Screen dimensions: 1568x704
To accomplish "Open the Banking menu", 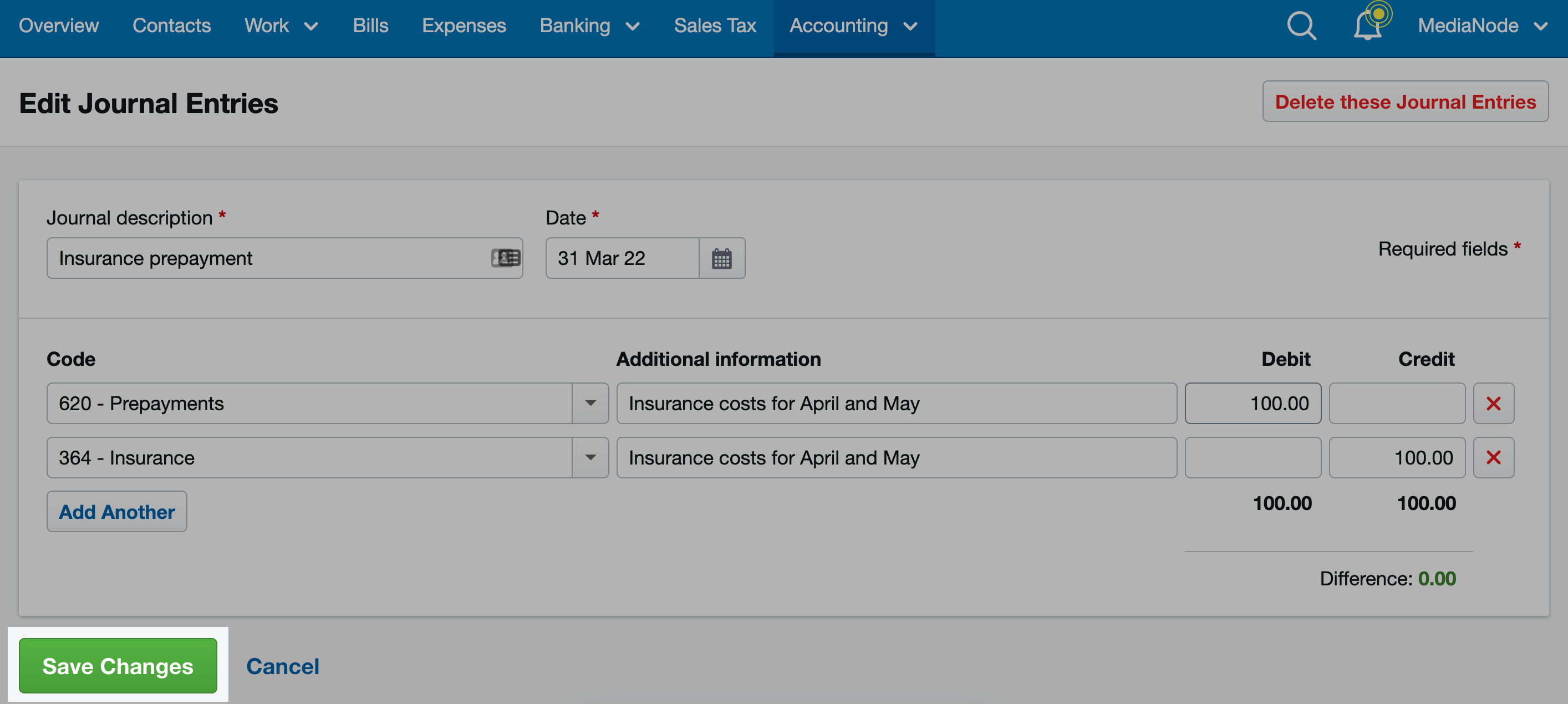I will (x=589, y=25).
